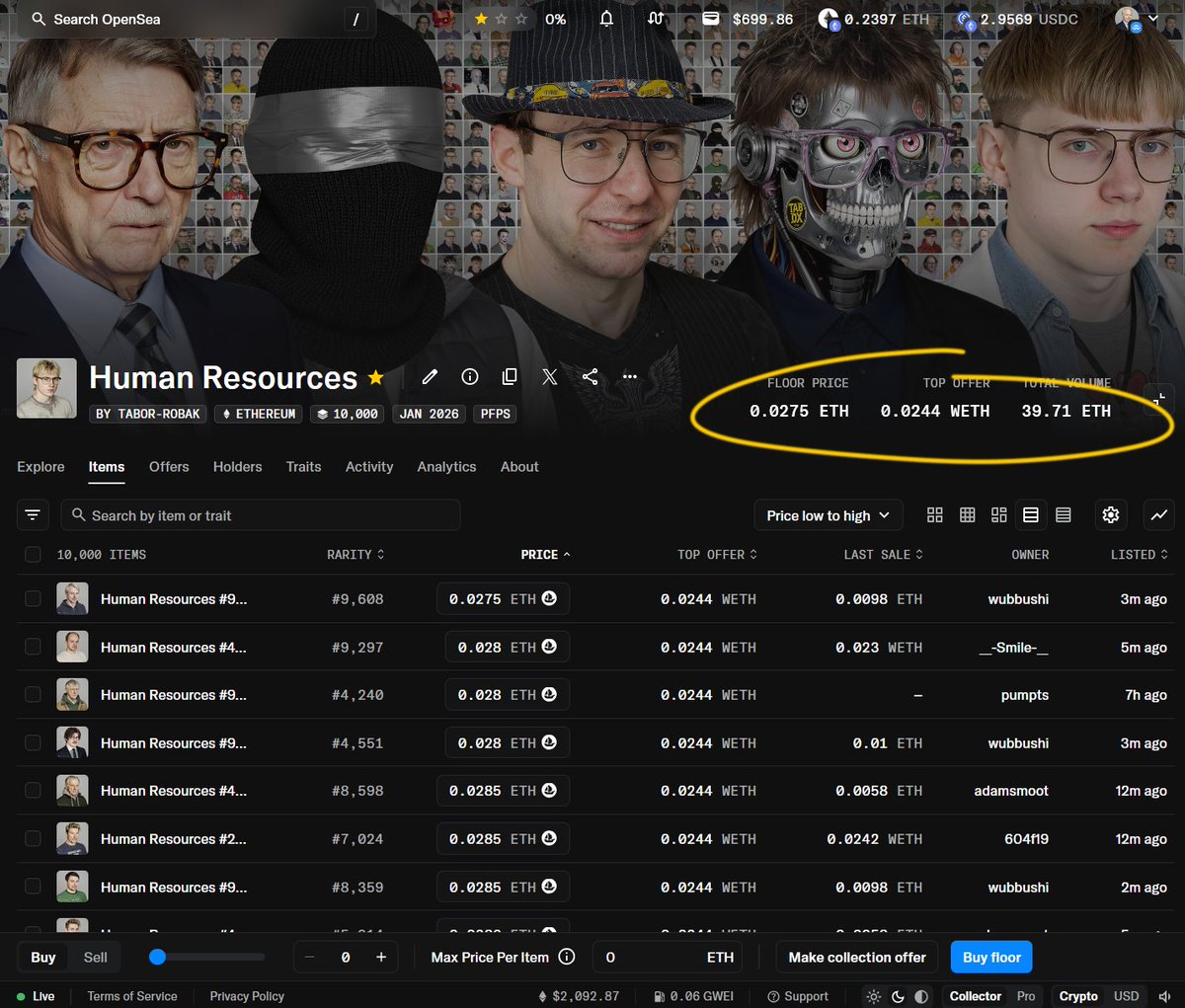The image size is (1185, 1008).
Task: Open the Offers tab
Action: tap(169, 466)
